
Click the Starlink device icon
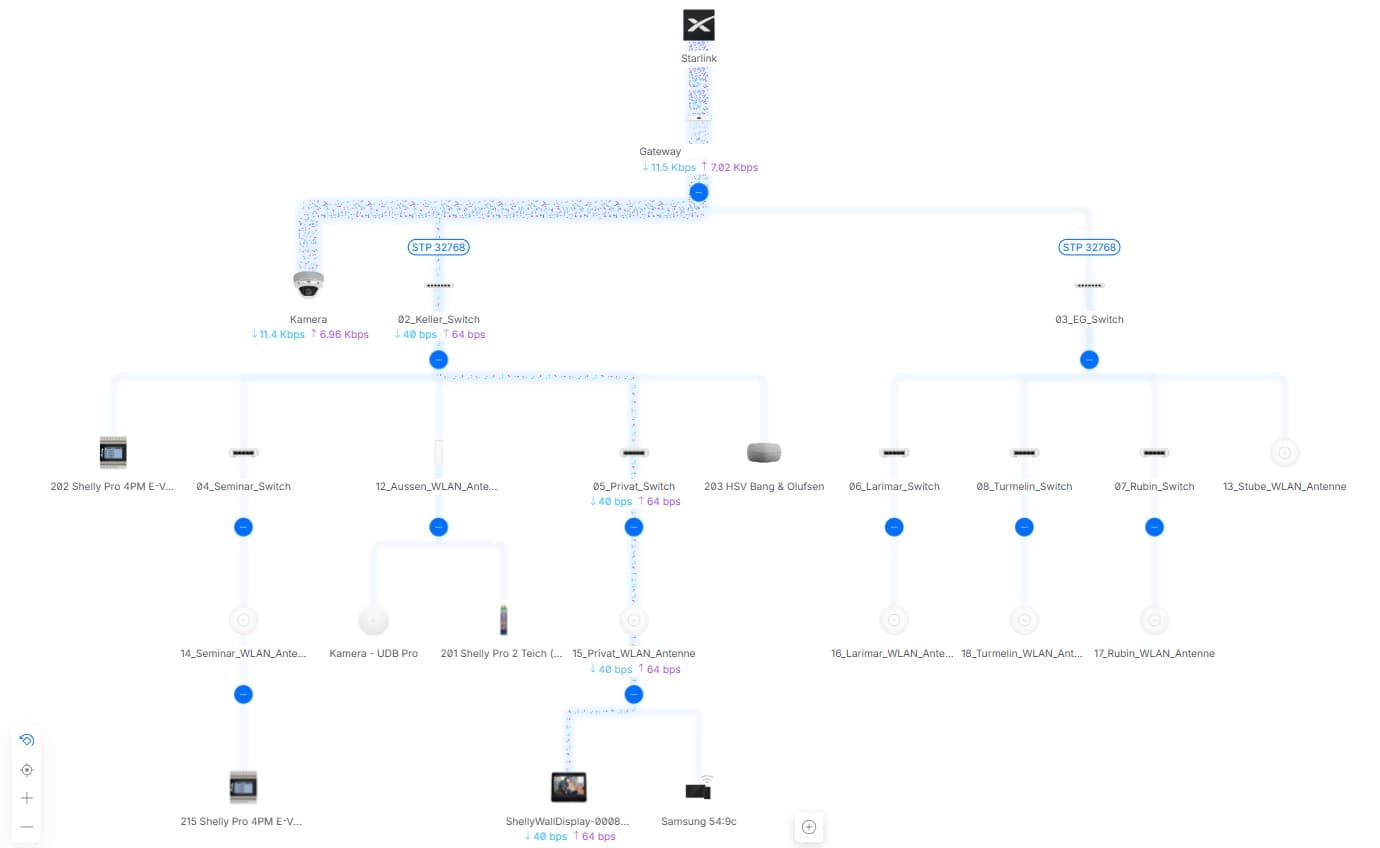point(698,26)
